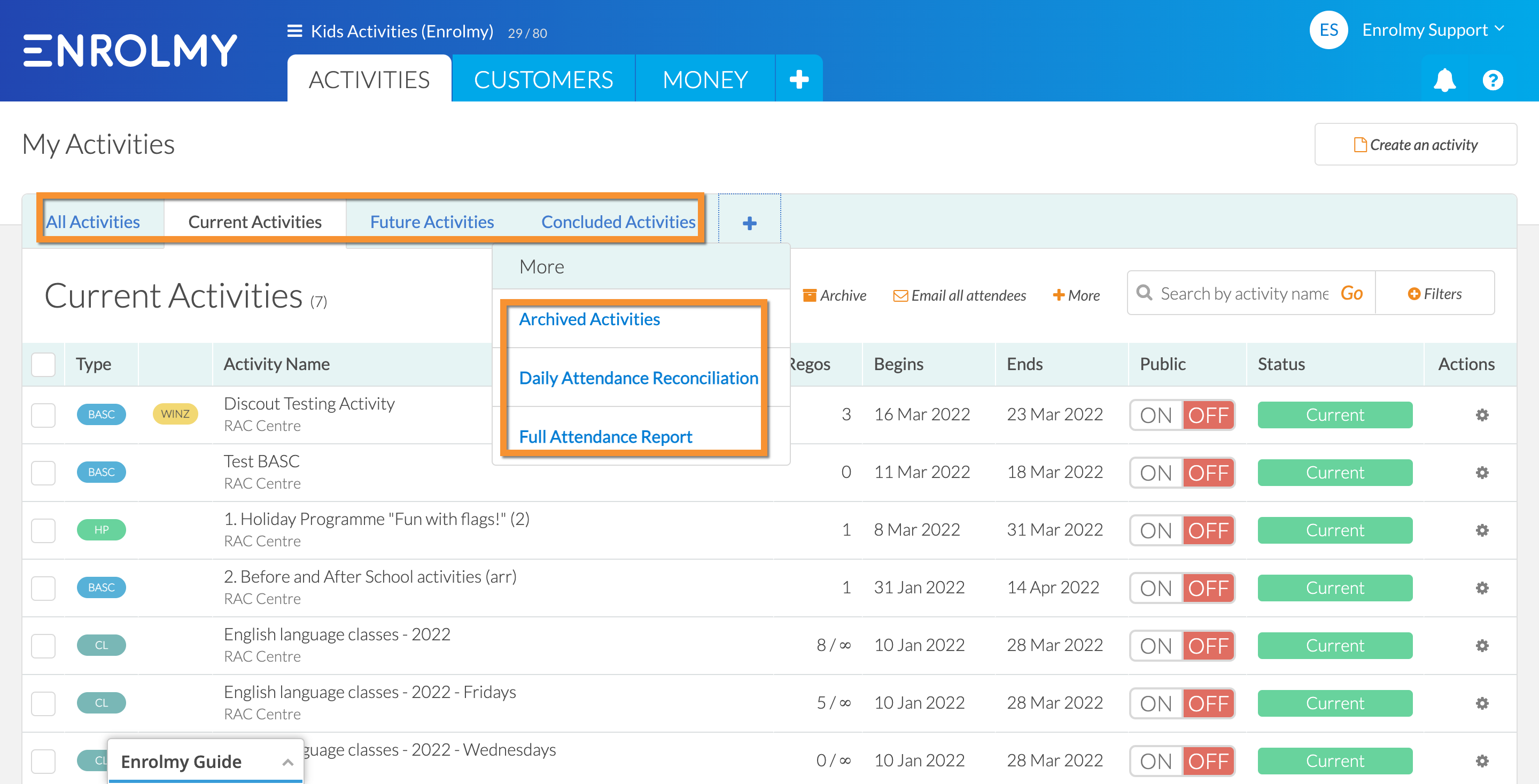Tick checkbox for Test BASC
The height and width of the screenshot is (784, 1539).
pyautogui.click(x=43, y=473)
